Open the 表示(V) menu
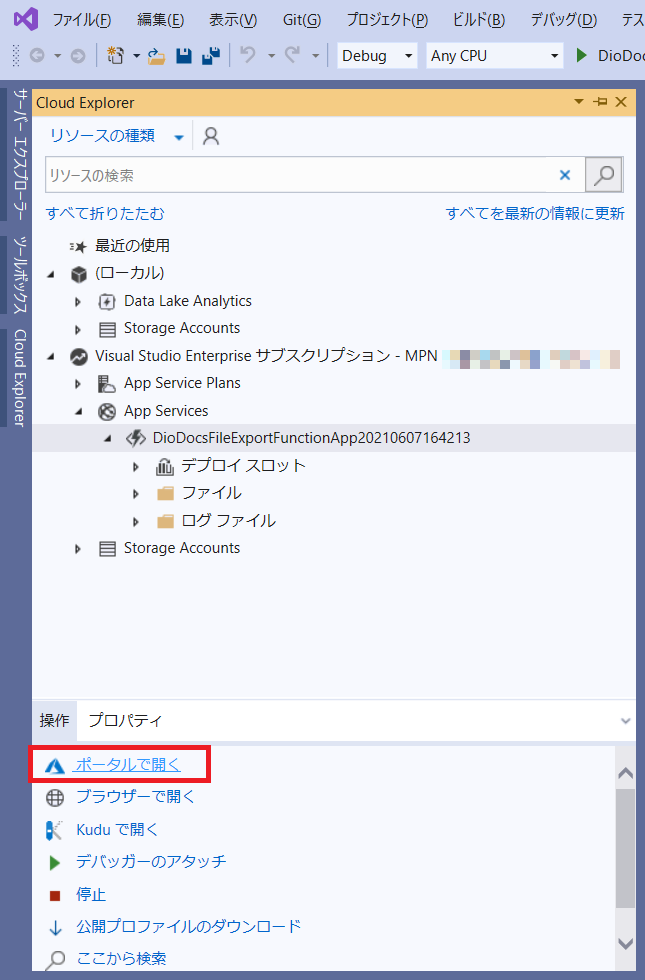The height and width of the screenshot is (980, 645). tap(232, 20)
